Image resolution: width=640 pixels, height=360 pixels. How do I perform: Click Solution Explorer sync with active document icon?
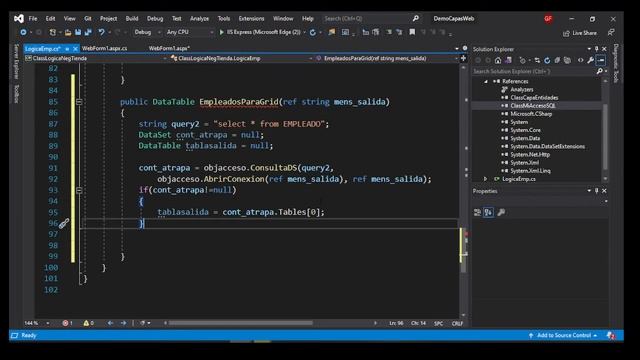(537, 60)
